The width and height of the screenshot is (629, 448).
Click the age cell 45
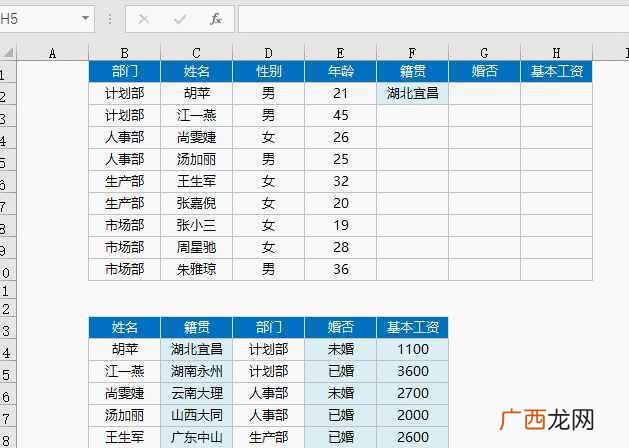(x=340, y=116)
